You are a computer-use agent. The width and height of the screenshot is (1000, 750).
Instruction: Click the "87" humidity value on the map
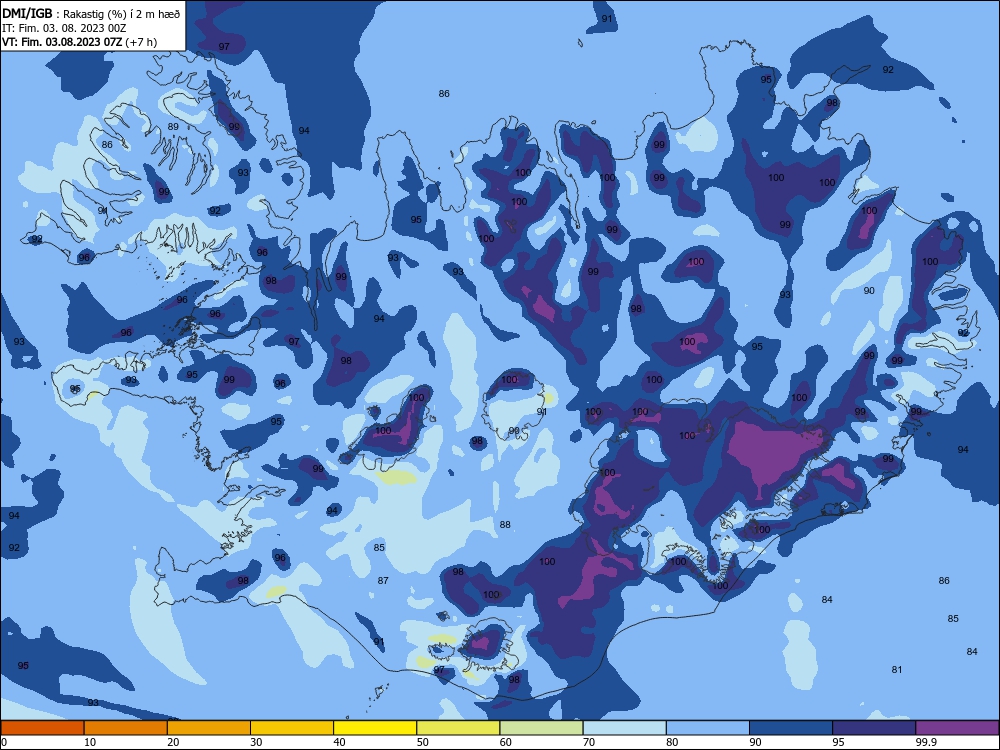[x=383, y=580]
